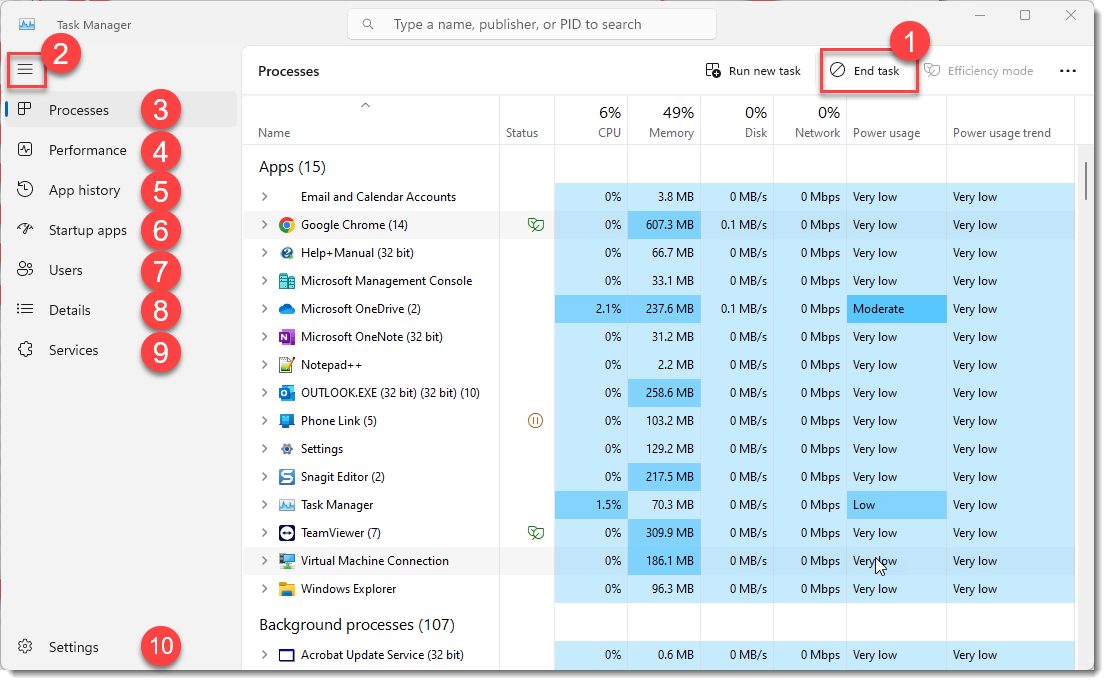1109x685 pixels.
Task: Open Task Manager Settings gear
Action: [x=27, y=647]
